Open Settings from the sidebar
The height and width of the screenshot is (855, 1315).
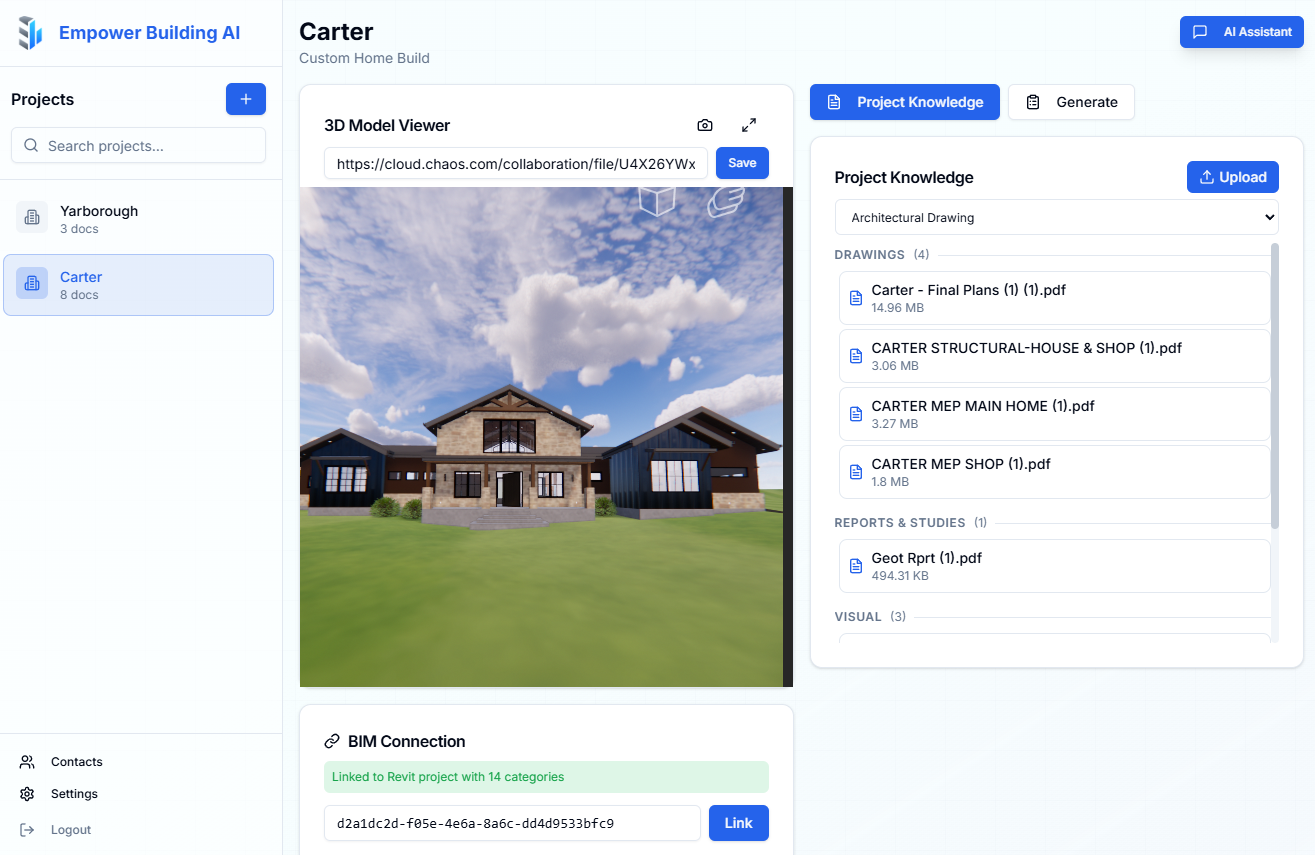73,793
